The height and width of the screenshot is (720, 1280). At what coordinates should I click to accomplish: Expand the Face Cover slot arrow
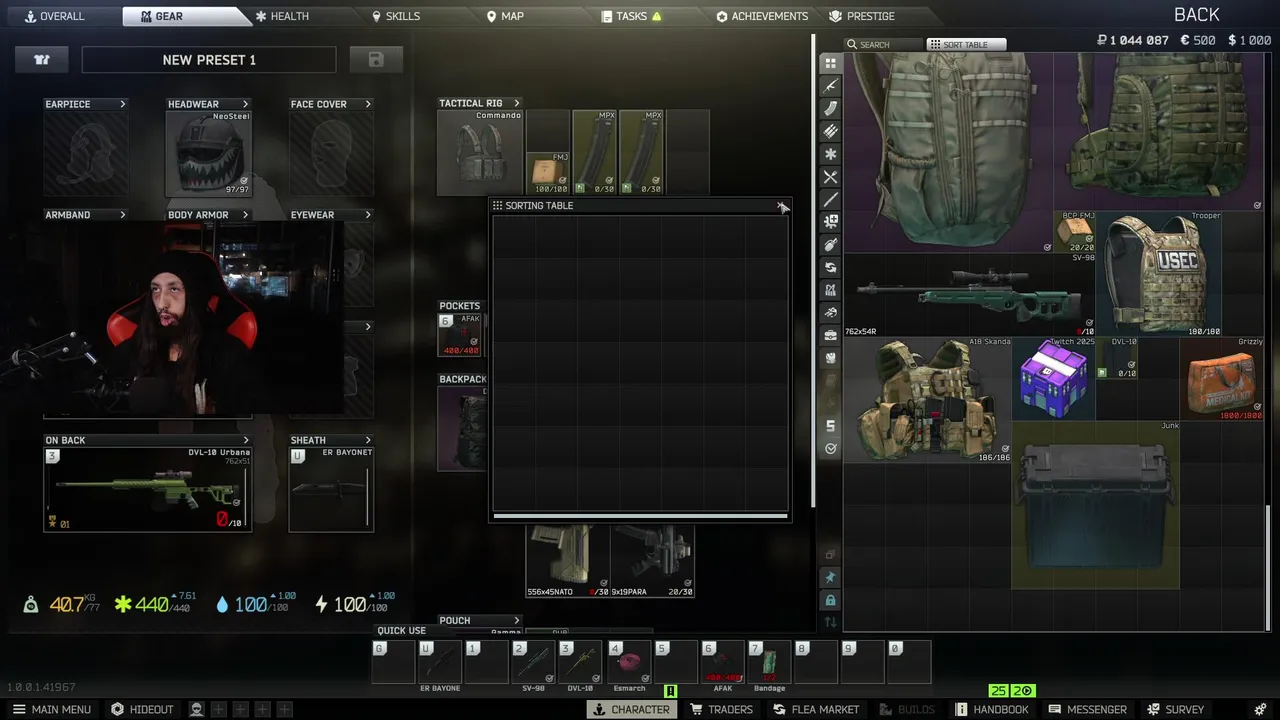tap(368, 104)
